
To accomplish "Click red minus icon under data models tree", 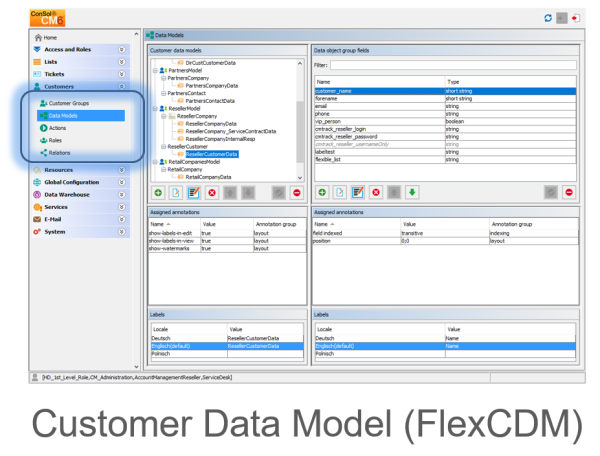I will [297, 192].
